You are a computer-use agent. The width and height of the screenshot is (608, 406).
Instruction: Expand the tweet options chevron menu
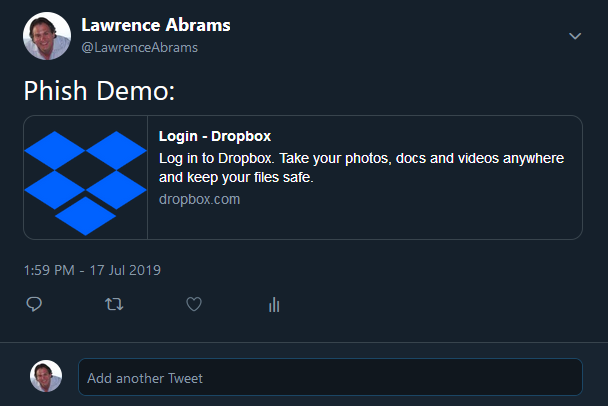pyautogui.click(x=575, y=36)
